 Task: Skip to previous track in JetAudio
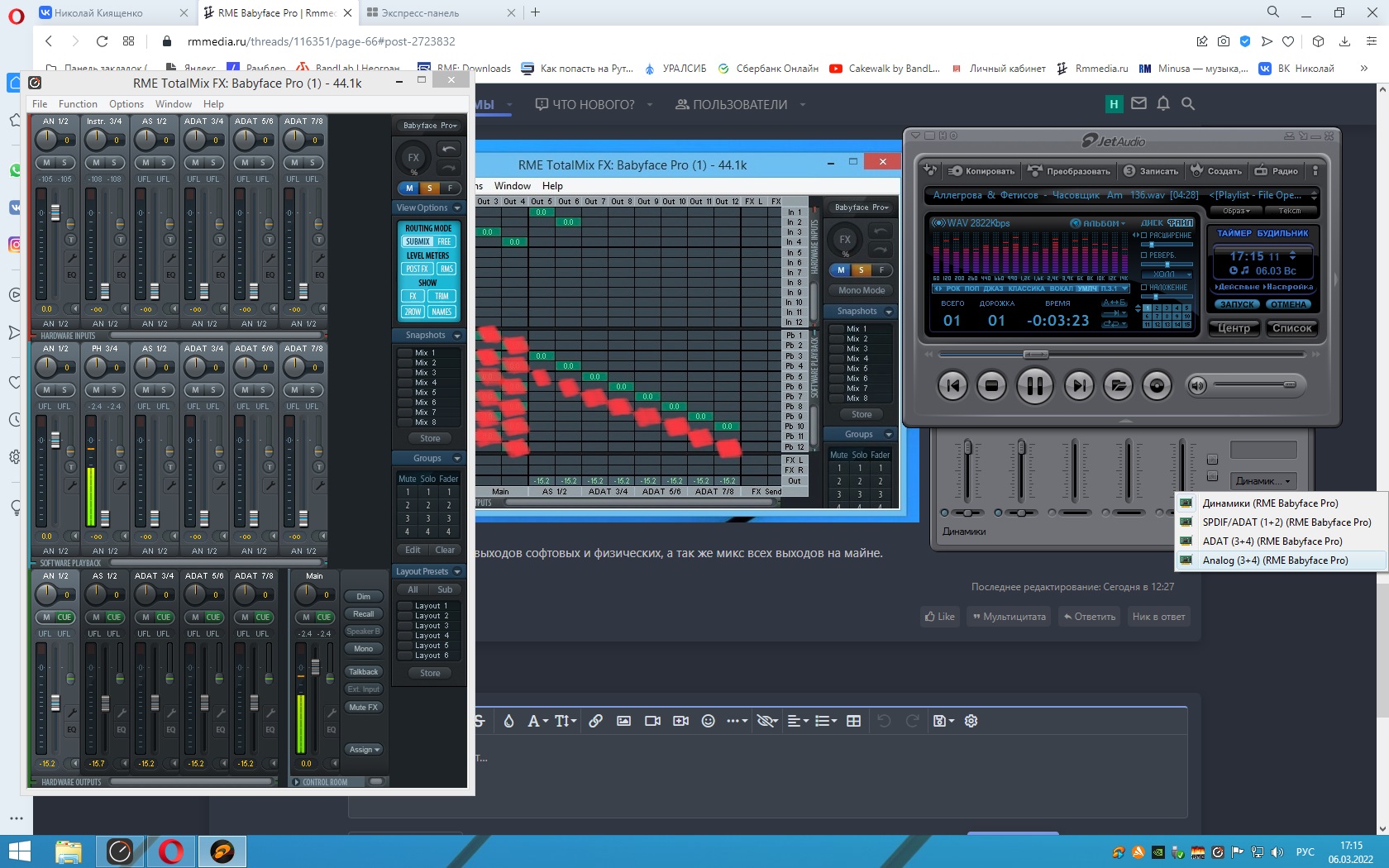(x=952, y=384)
